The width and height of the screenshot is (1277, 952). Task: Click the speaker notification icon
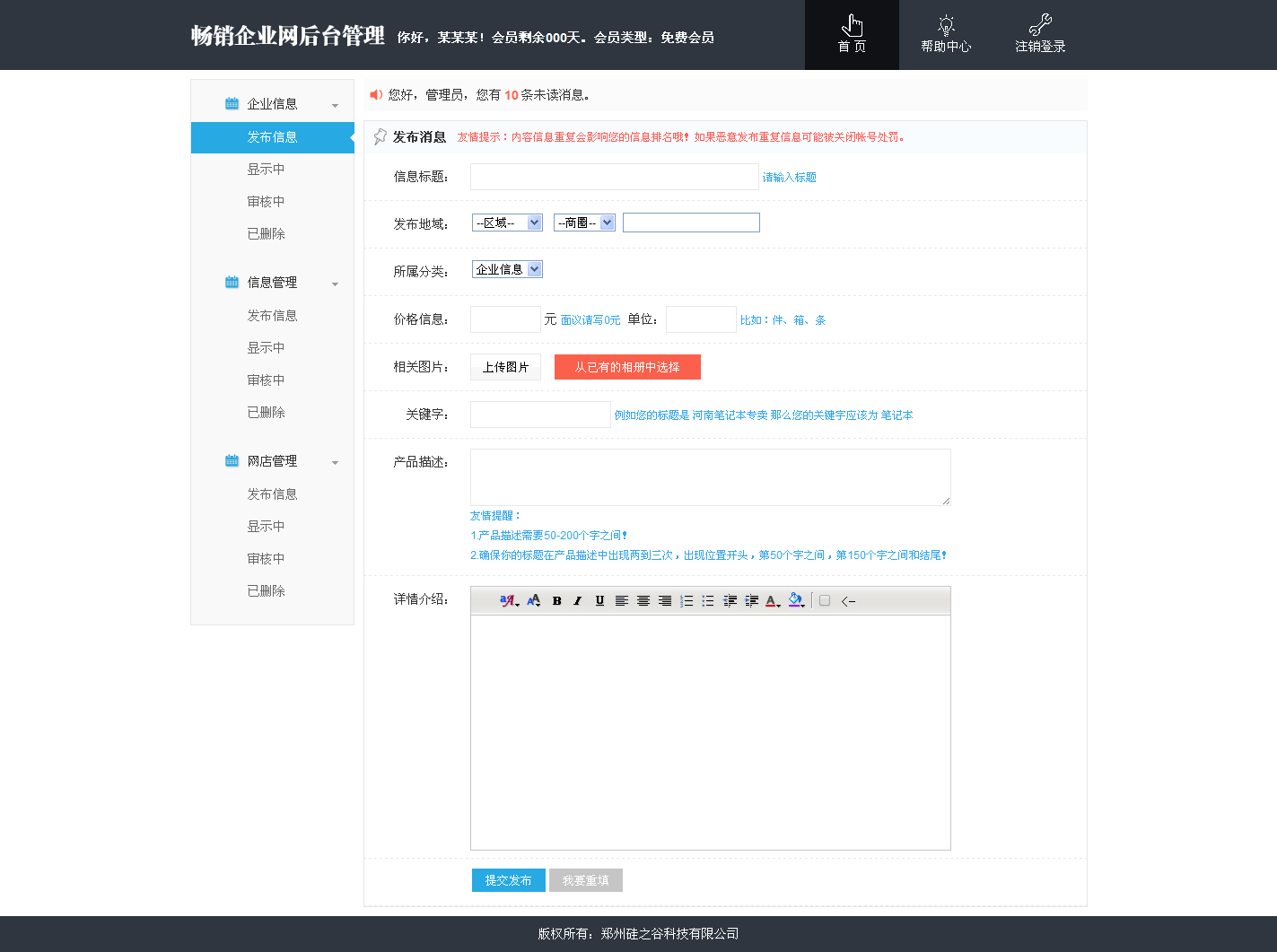pos(376,94)
